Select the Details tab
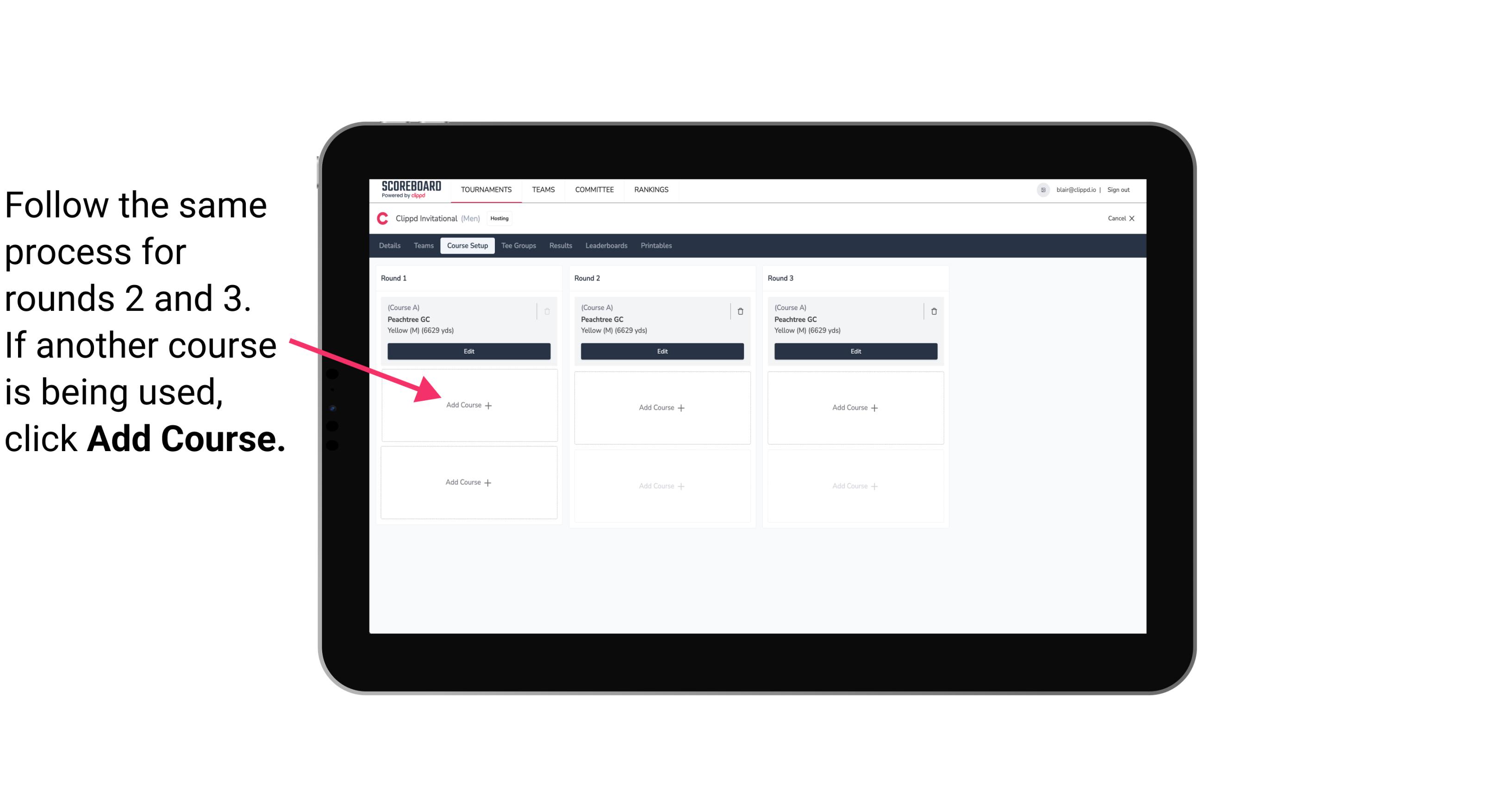Screen dimensions: 1510x812 click(390, 246)
